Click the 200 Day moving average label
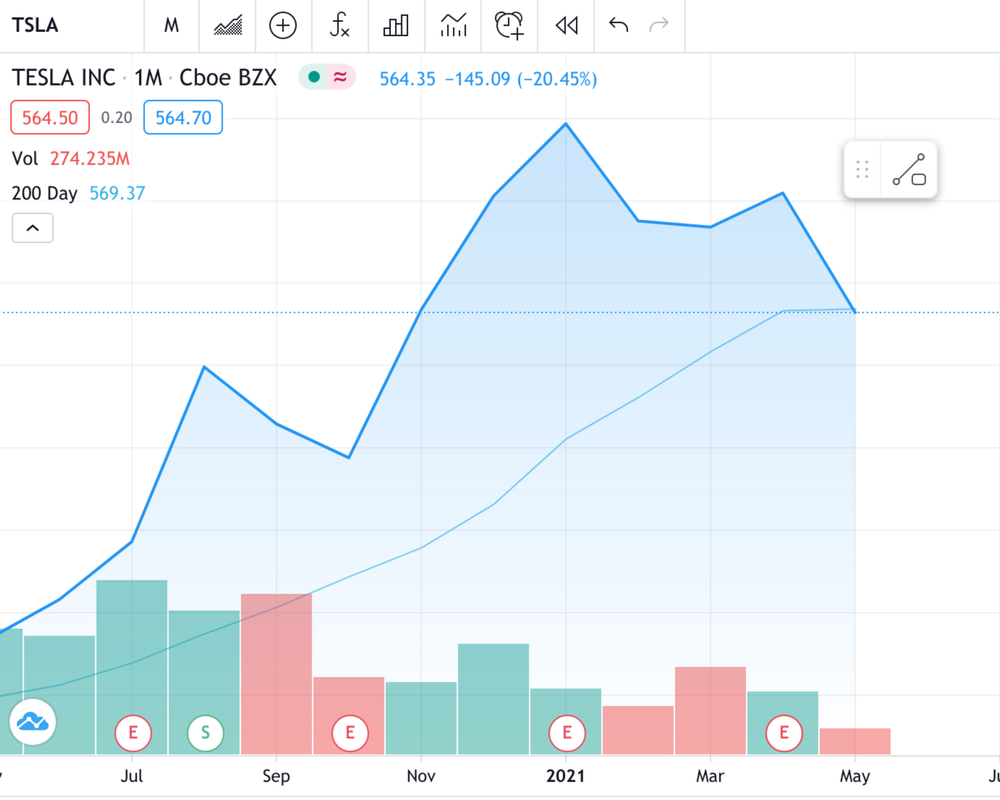The height and width of the screenshot is (800, 1000). pyautogui.click(x=45, y=193)
